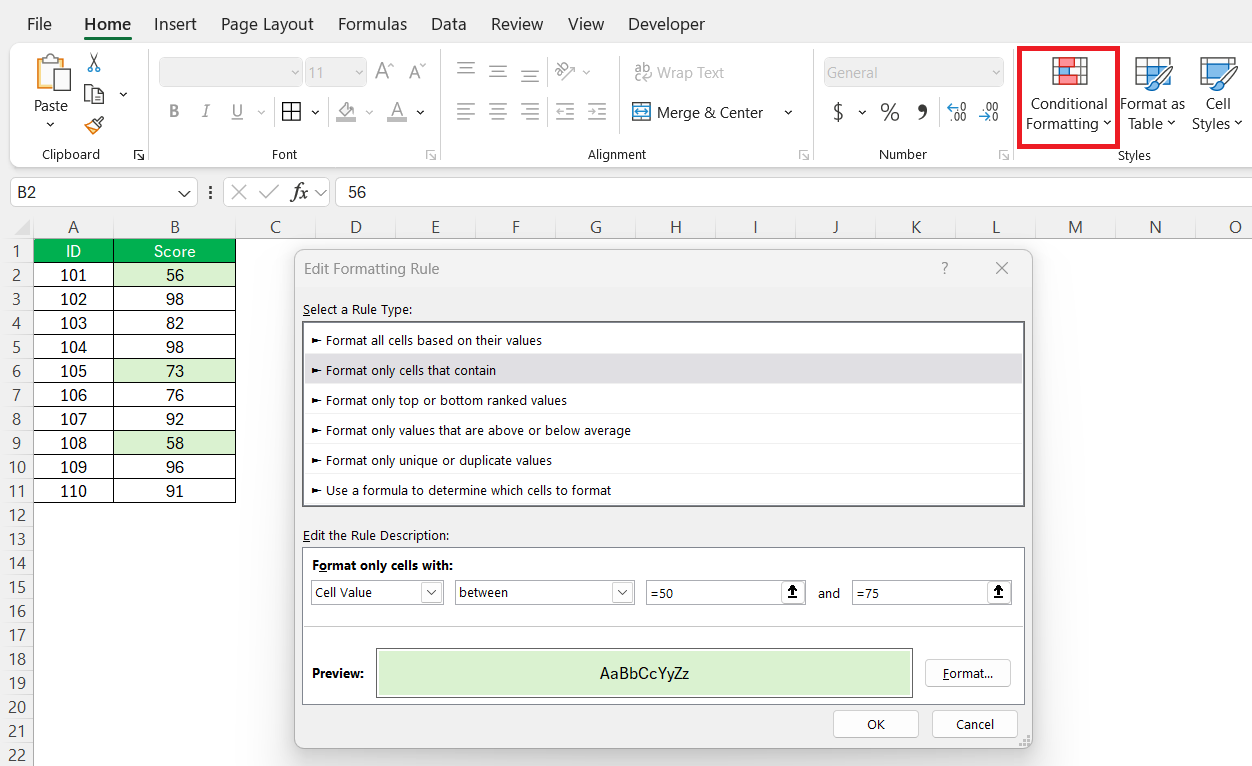Cut selection with the scissors icon
Image resolution: width=1252 pixels, height=766 pixels.
94,63
